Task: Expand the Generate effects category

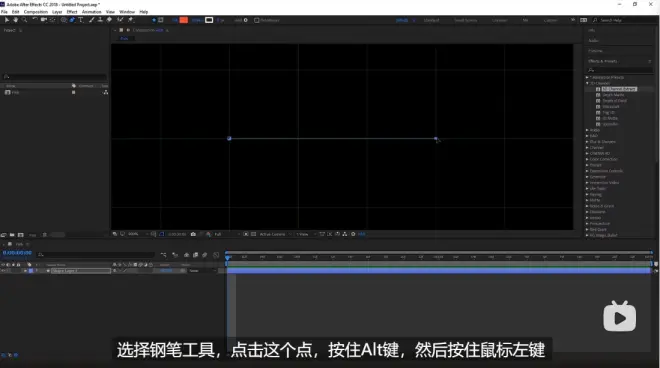Action: pos(587,177)
